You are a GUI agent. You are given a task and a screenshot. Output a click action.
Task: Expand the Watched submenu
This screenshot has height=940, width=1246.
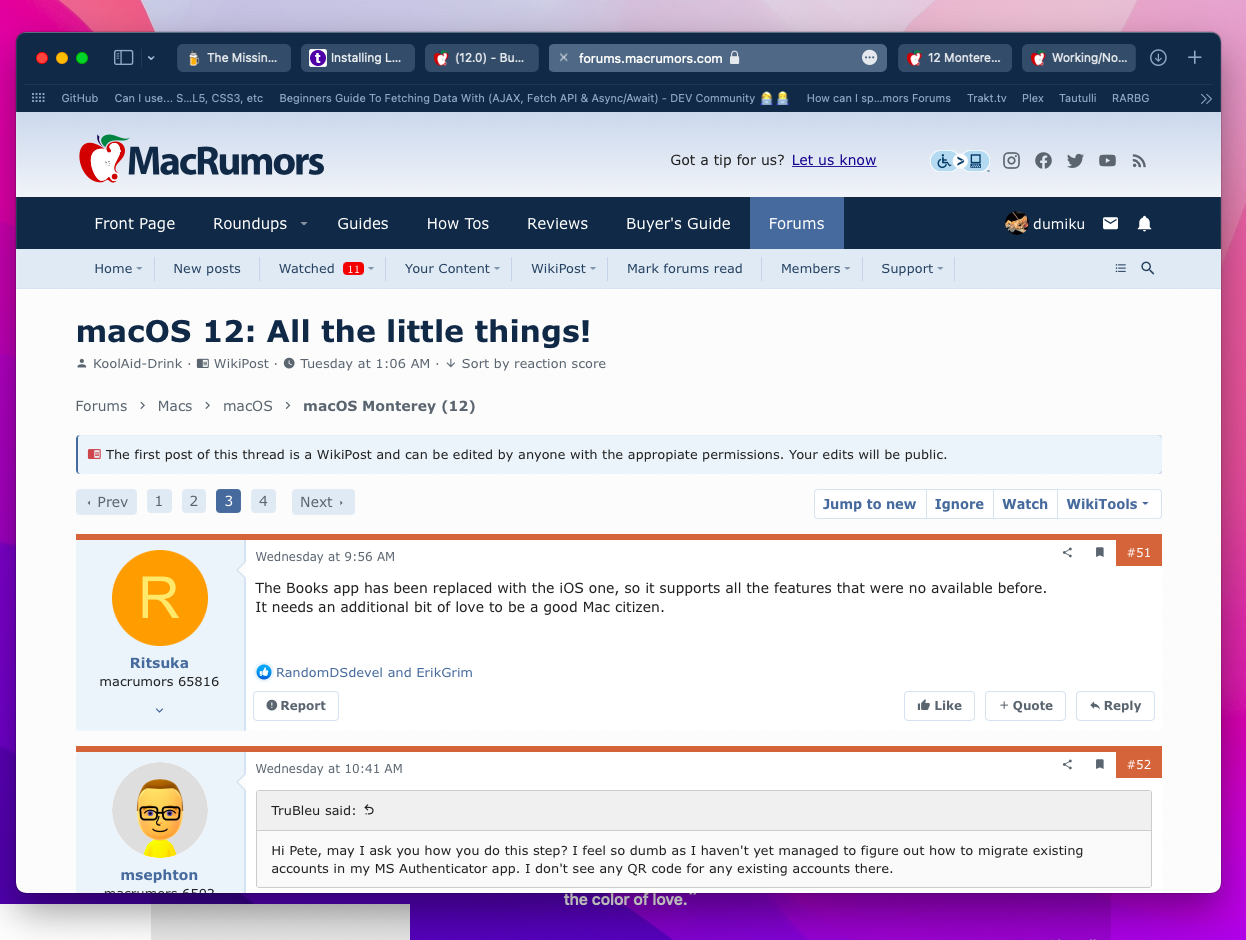pos(371,269)
